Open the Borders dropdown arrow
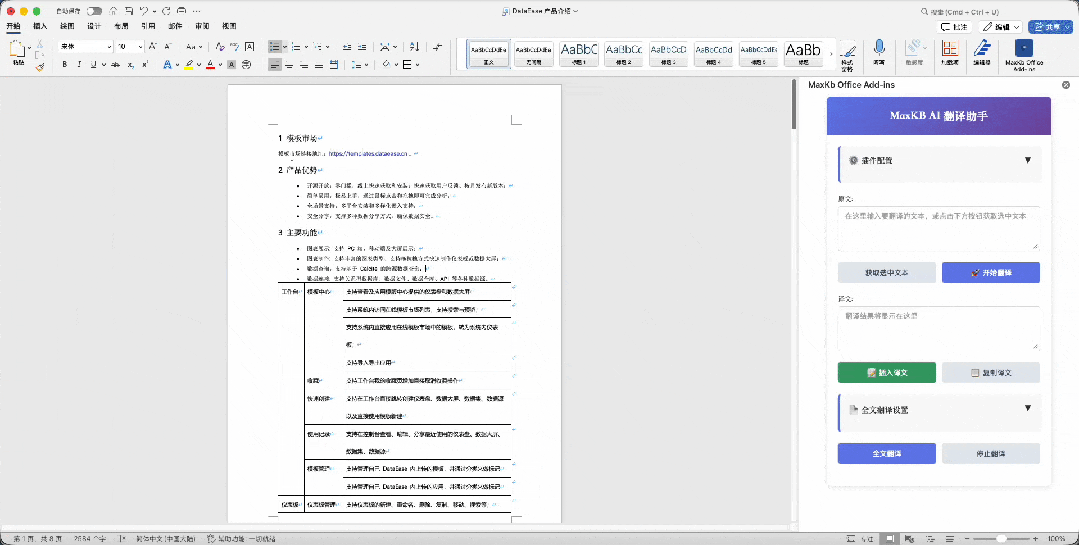 click(418, 65)
